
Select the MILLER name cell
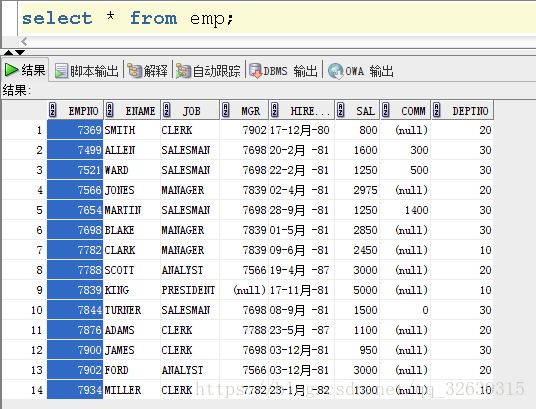(x=132, y=390)
